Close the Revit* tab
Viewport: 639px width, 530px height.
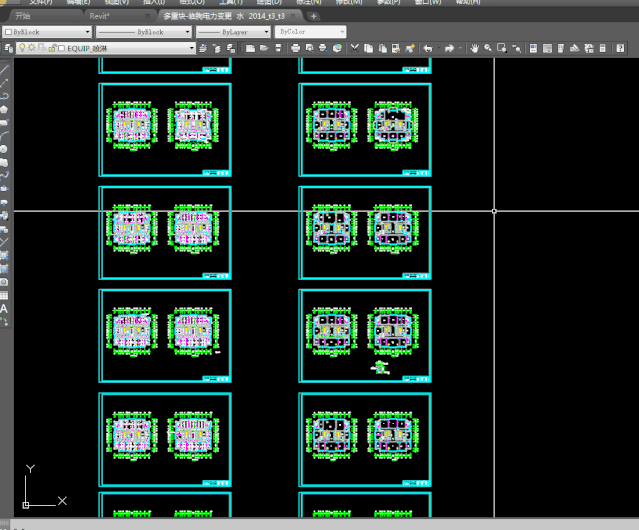[x=148, y=16]
